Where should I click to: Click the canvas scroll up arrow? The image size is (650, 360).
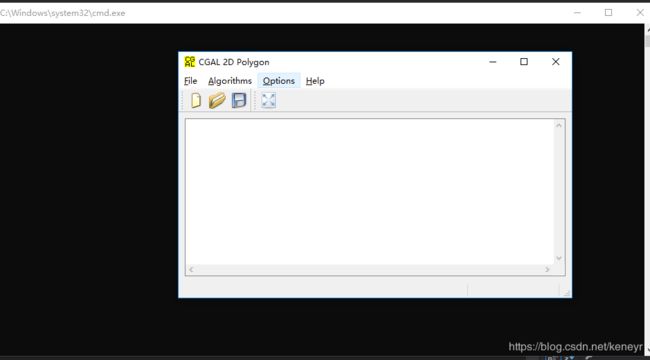click(x=559, y=125)
